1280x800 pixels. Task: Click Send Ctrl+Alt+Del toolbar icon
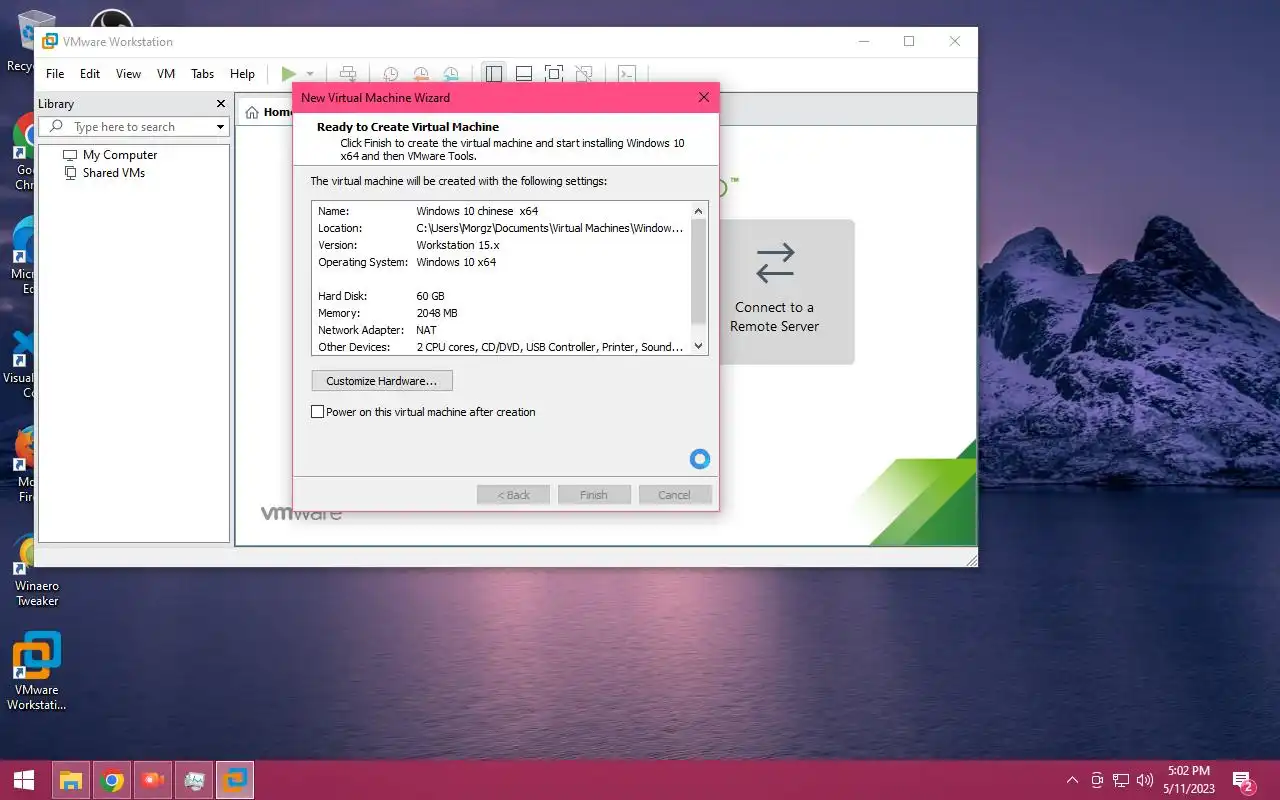(348, 74)
